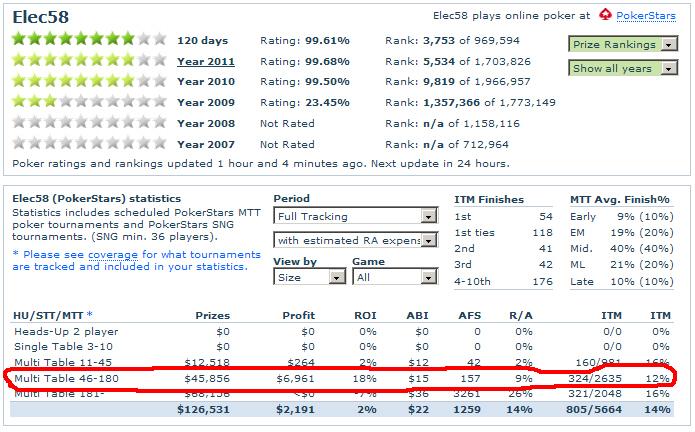This screenshot has height=432, width=695.
Task: Click the Rank 3,753 of 969,594 text
Action: pos(452,41)
